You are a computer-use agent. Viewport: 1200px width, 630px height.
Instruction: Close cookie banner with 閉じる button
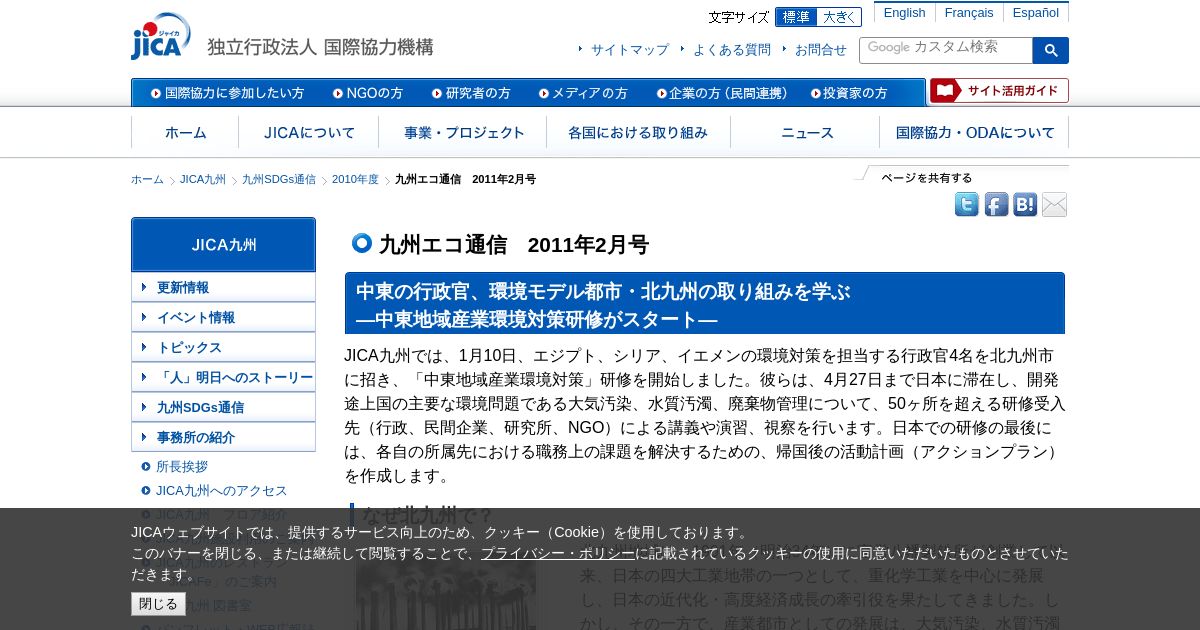(158, 604)
